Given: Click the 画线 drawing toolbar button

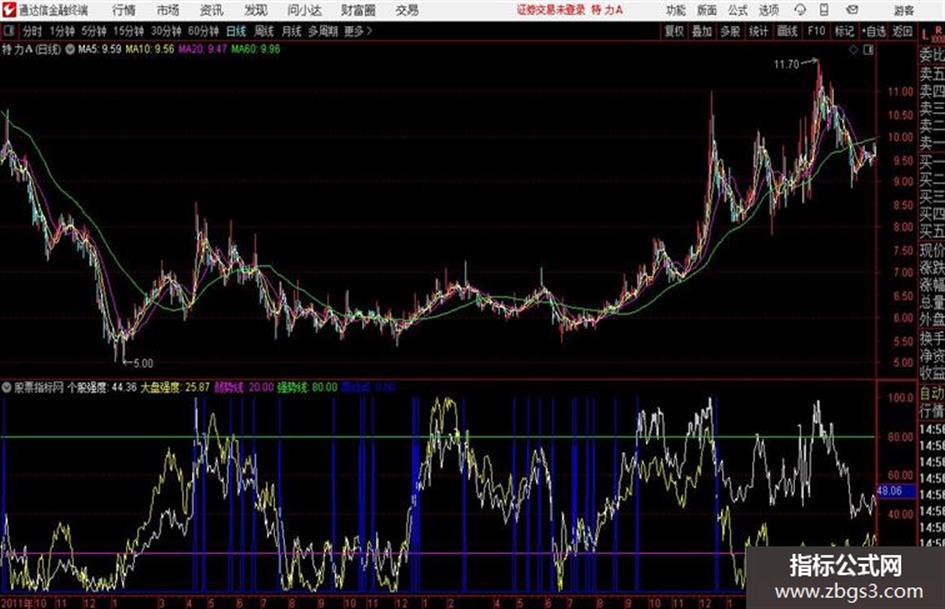Looking at the screenshot, I should [787, 31].
